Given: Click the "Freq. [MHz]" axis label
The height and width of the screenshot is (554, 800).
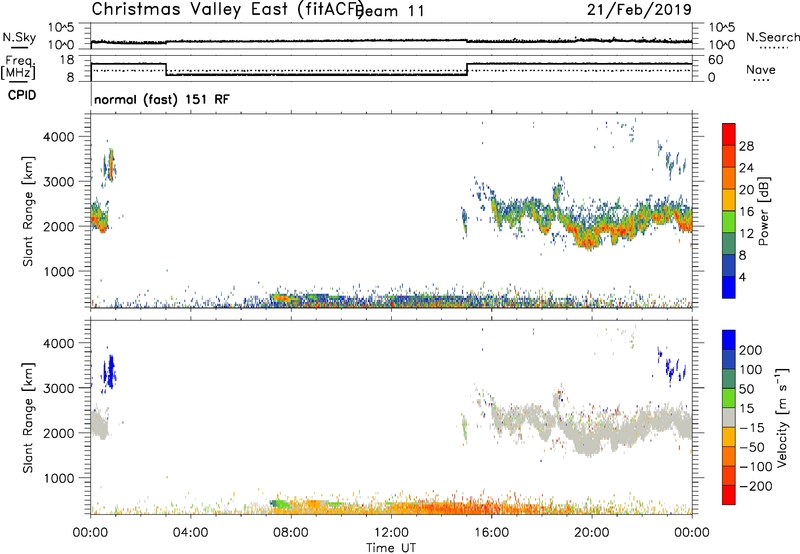Looking at the screenshot, I should pos(18,67).
